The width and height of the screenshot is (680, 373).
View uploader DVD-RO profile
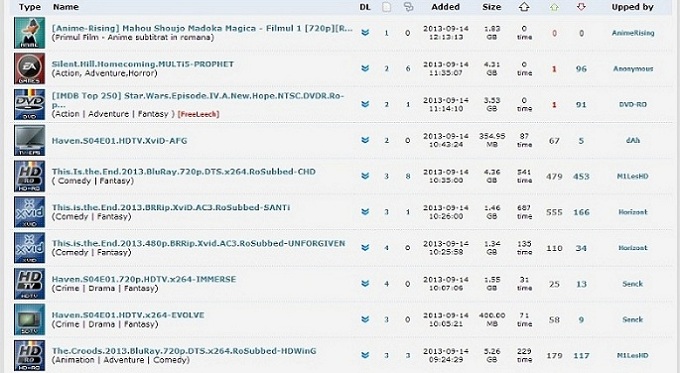(x=633, y=105)
